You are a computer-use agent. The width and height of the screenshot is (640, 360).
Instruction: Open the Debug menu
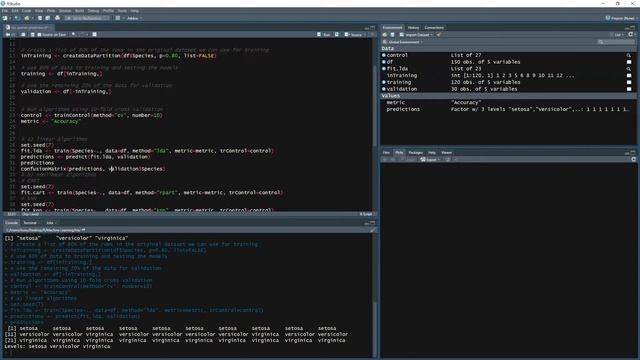[x=93, y=11]
